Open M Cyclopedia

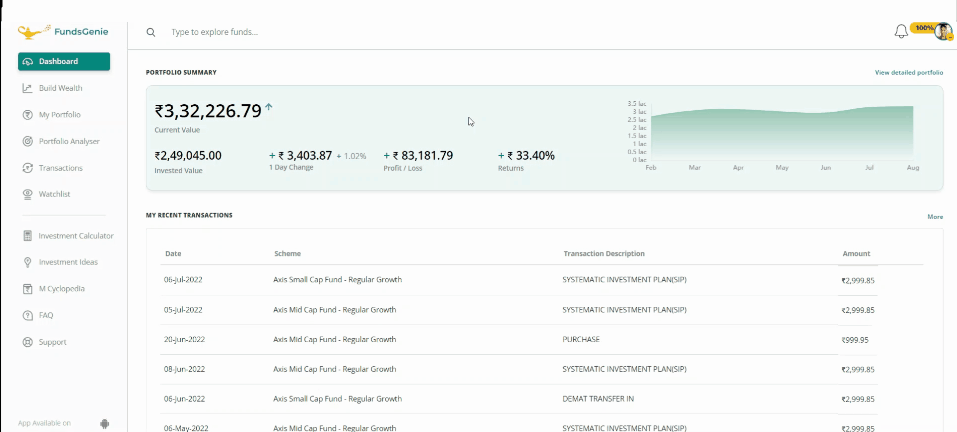click(x=62, y=289)
